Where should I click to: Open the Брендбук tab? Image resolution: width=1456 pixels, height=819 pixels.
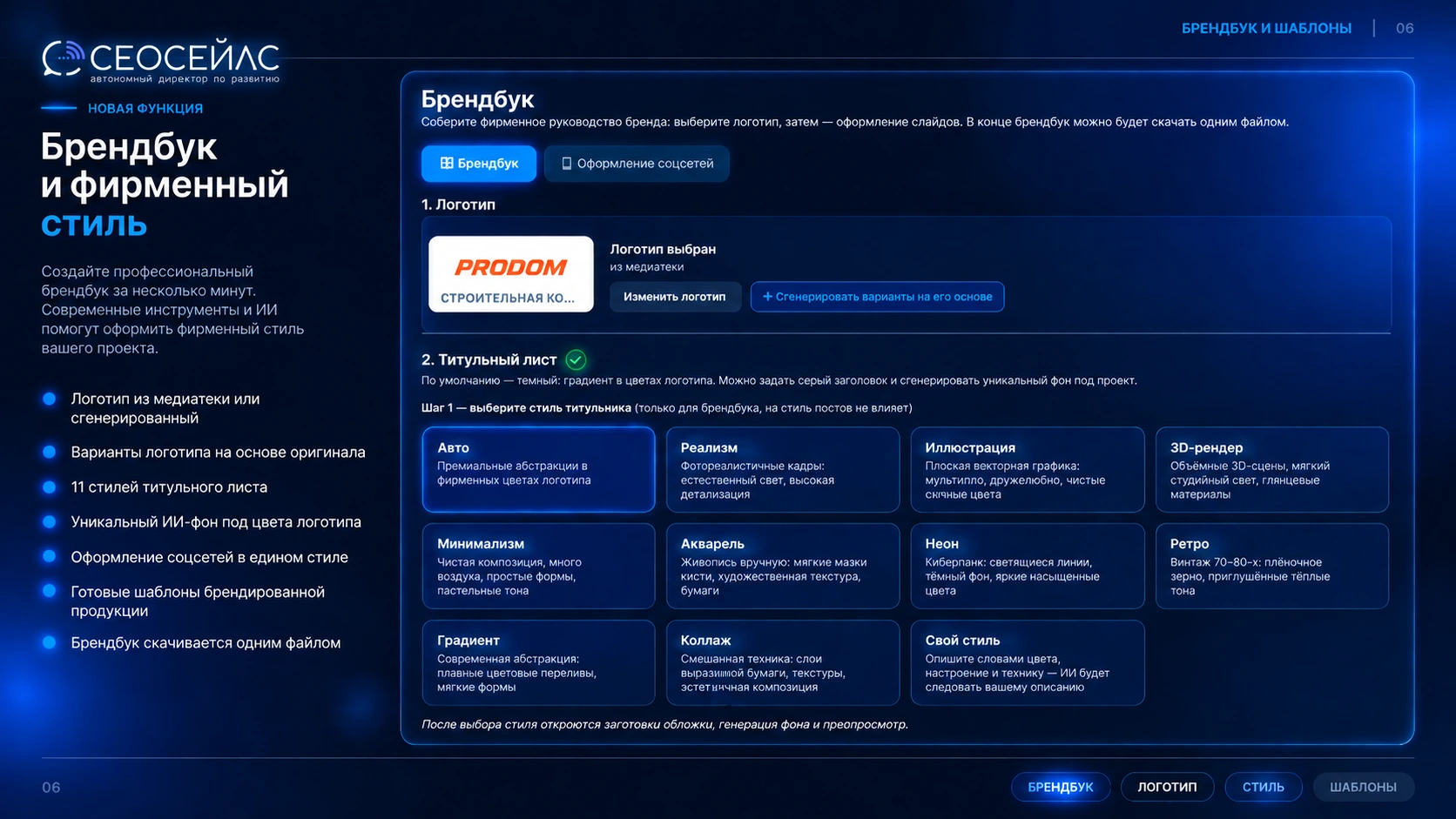(479, 164)
